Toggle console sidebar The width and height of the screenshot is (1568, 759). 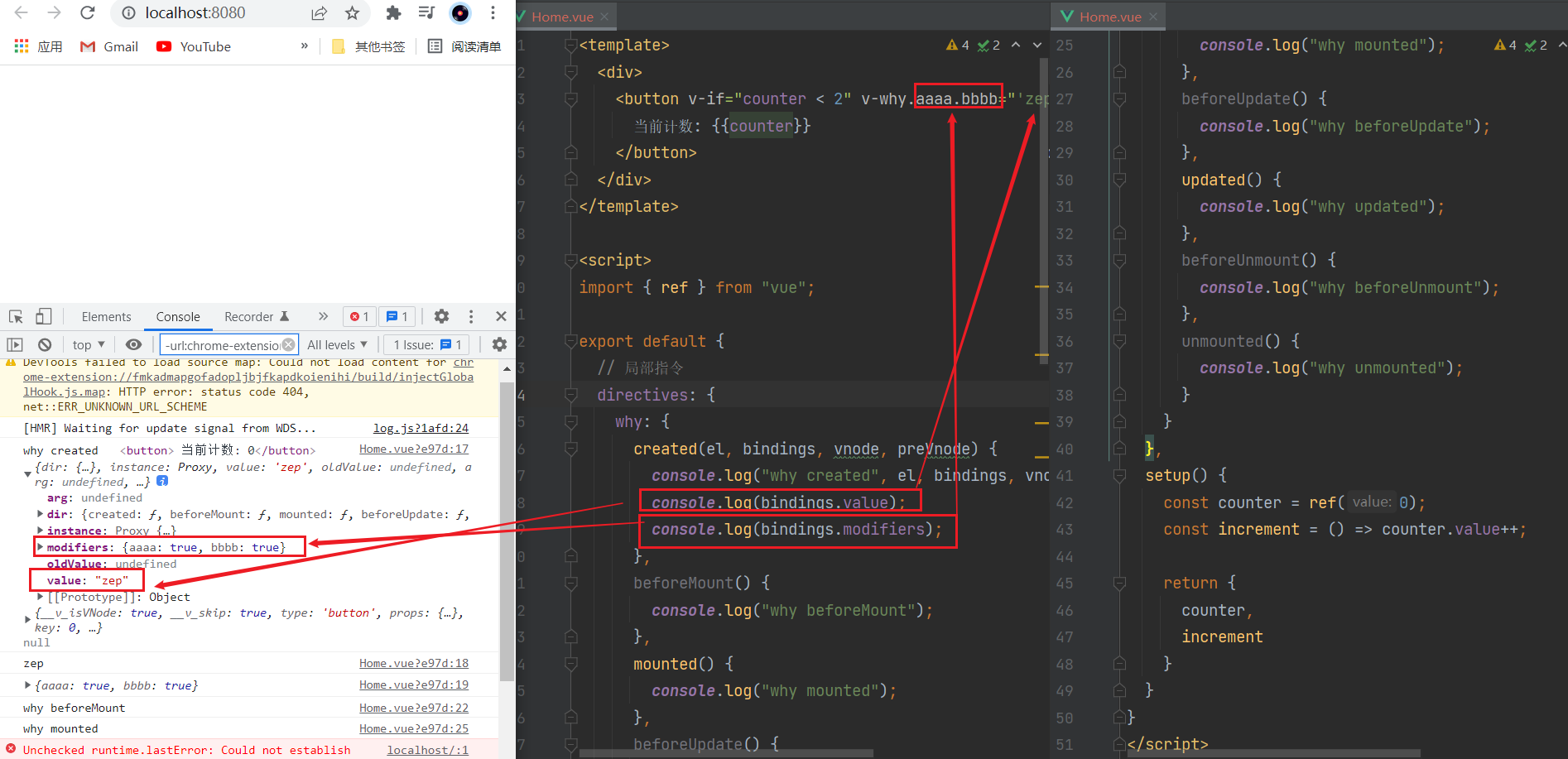click(x=15, y=344)
